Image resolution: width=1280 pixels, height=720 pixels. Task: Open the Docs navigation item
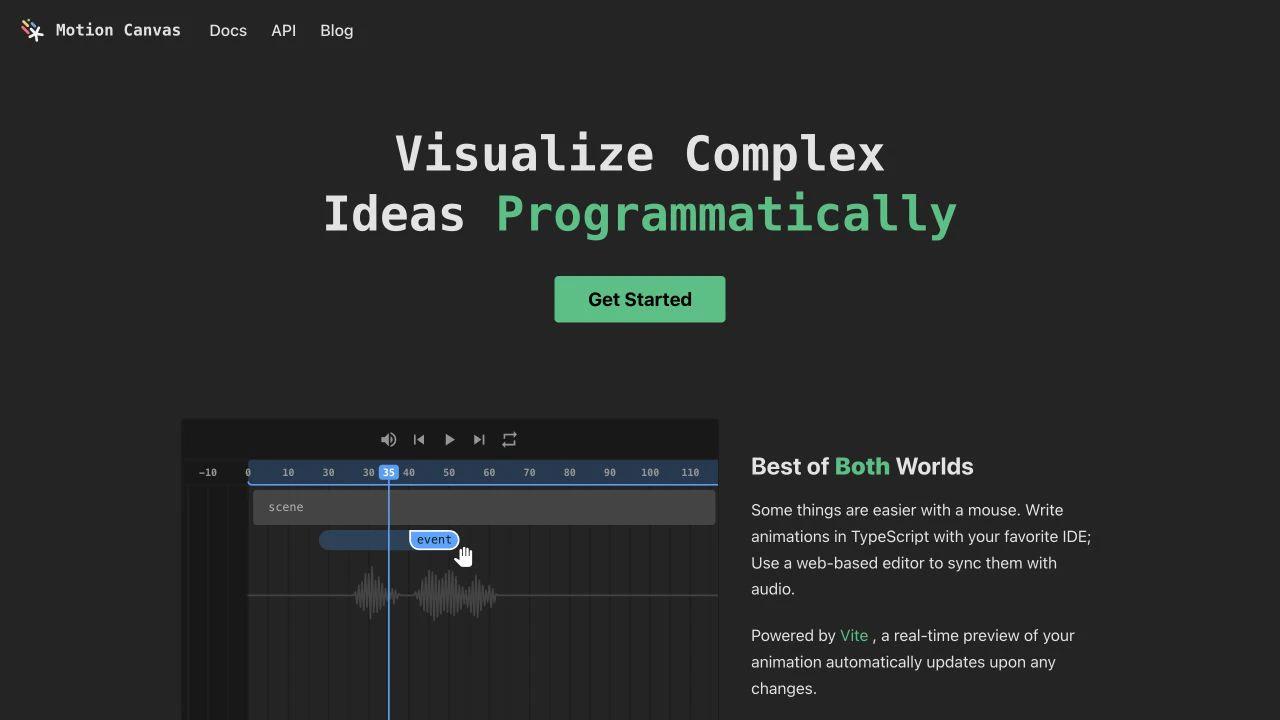coord(228,31)
